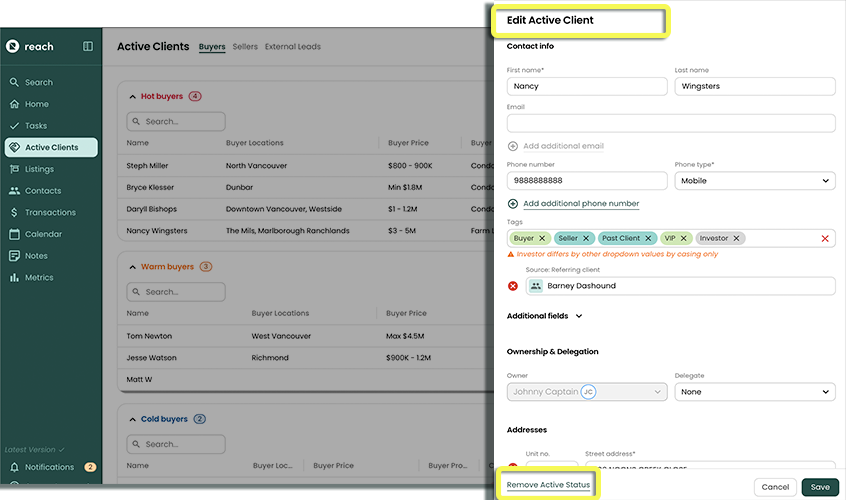Click Notifications bell in sidebar
Viewport: 846px width, 500px height.
coord(15,467)
